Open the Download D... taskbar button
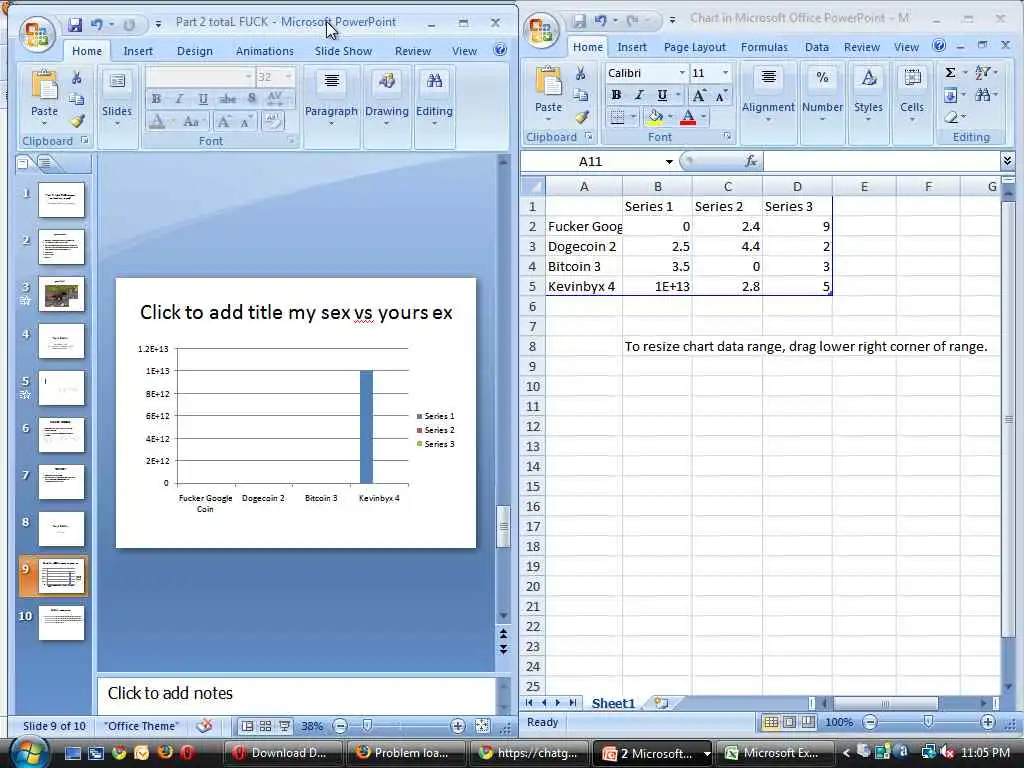The height and width of the screenshot is (768, 1024). pyautogui.click(x=283, y=753)
